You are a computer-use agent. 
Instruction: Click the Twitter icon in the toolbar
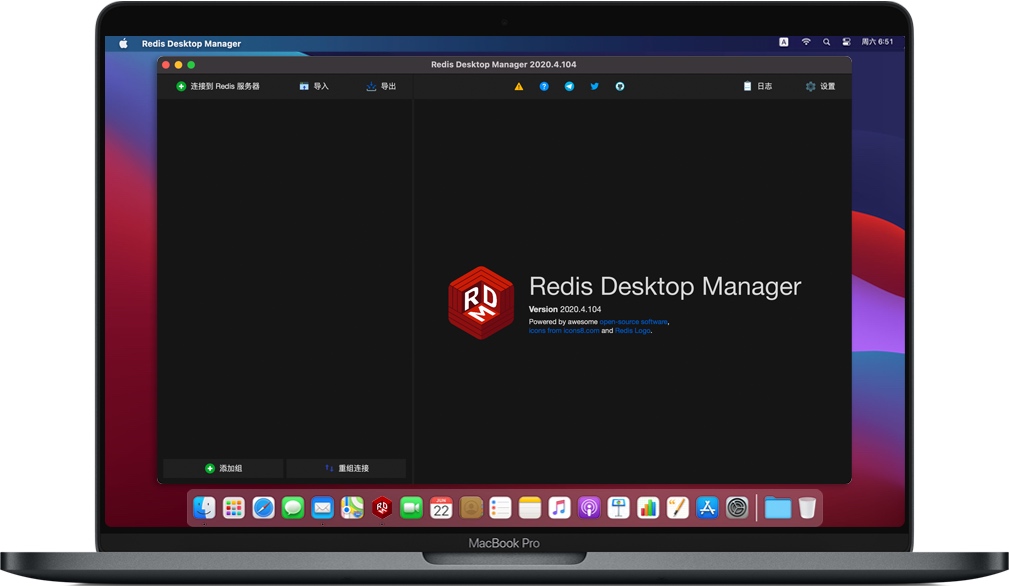point(593,86)
